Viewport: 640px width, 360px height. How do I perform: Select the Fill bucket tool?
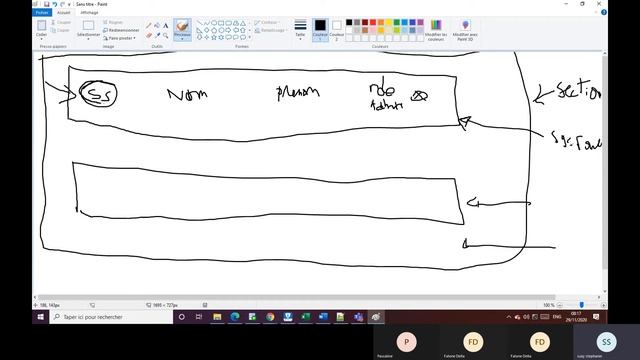(x=157, y=26)
